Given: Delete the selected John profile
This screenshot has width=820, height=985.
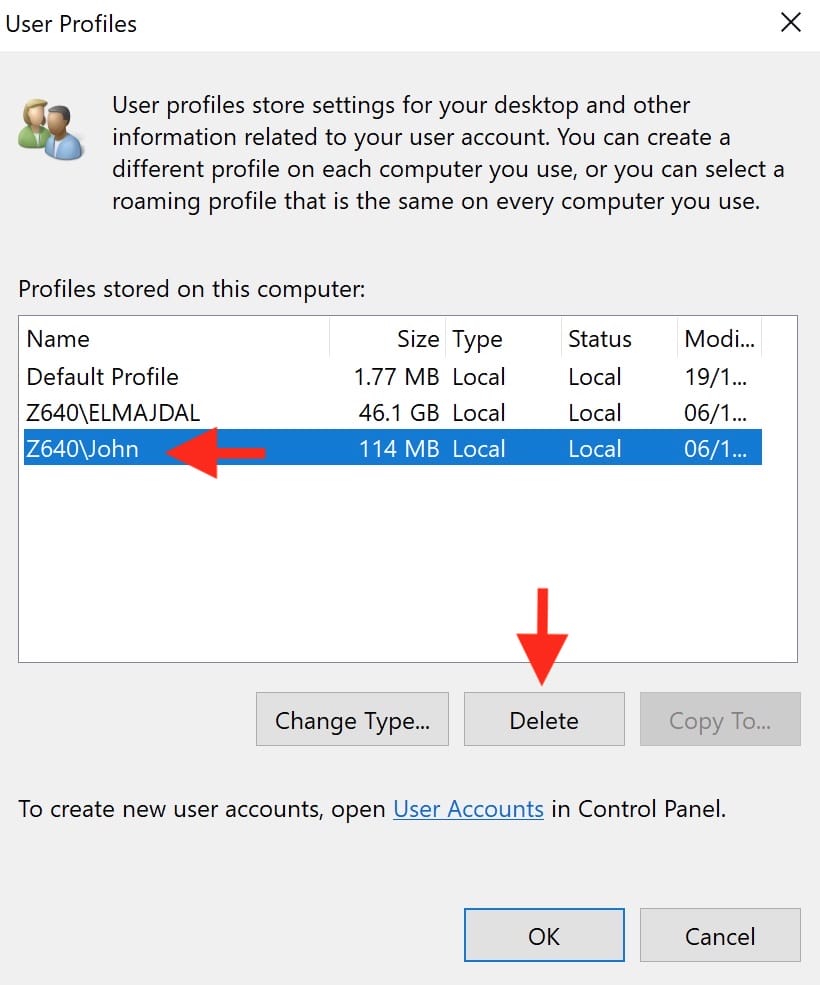Looking at the screenshot, I should coord(544,719).
